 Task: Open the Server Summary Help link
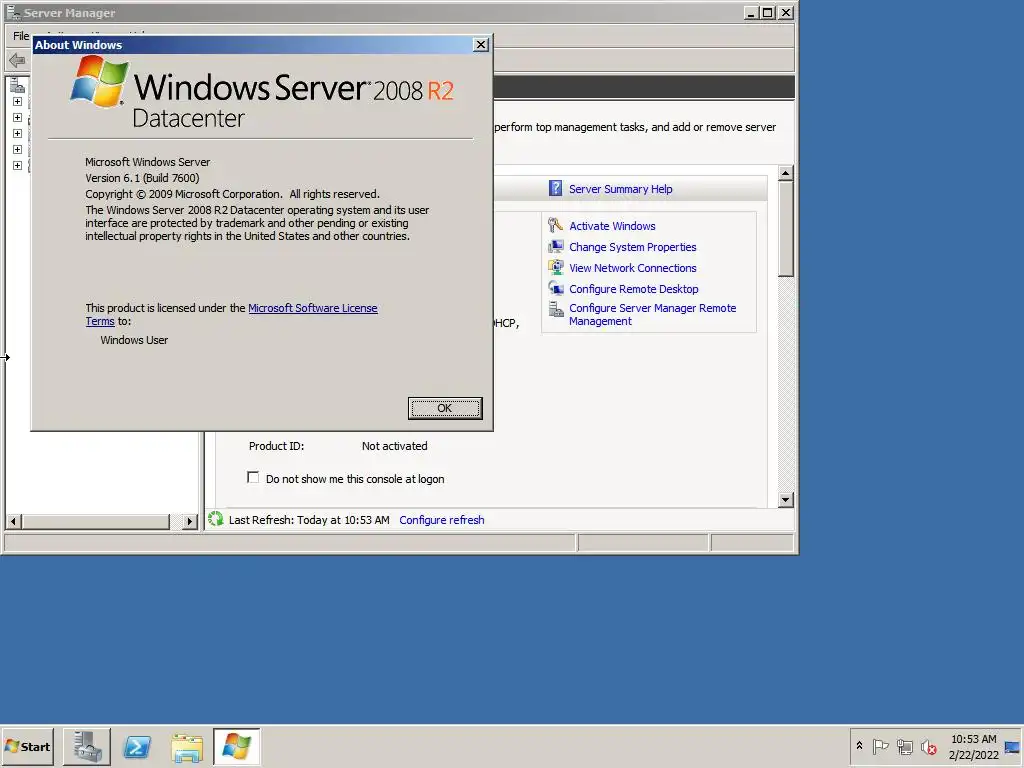point(620,189)
